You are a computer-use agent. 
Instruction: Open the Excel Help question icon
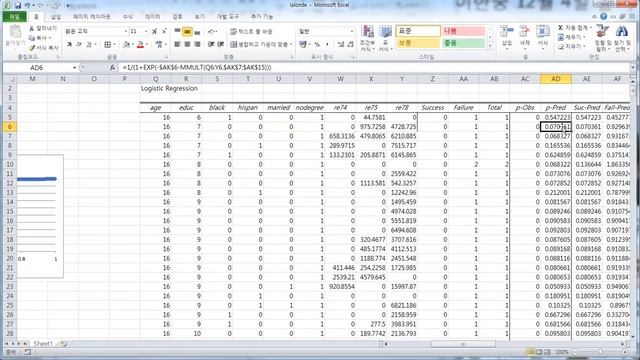click(604, 17)
